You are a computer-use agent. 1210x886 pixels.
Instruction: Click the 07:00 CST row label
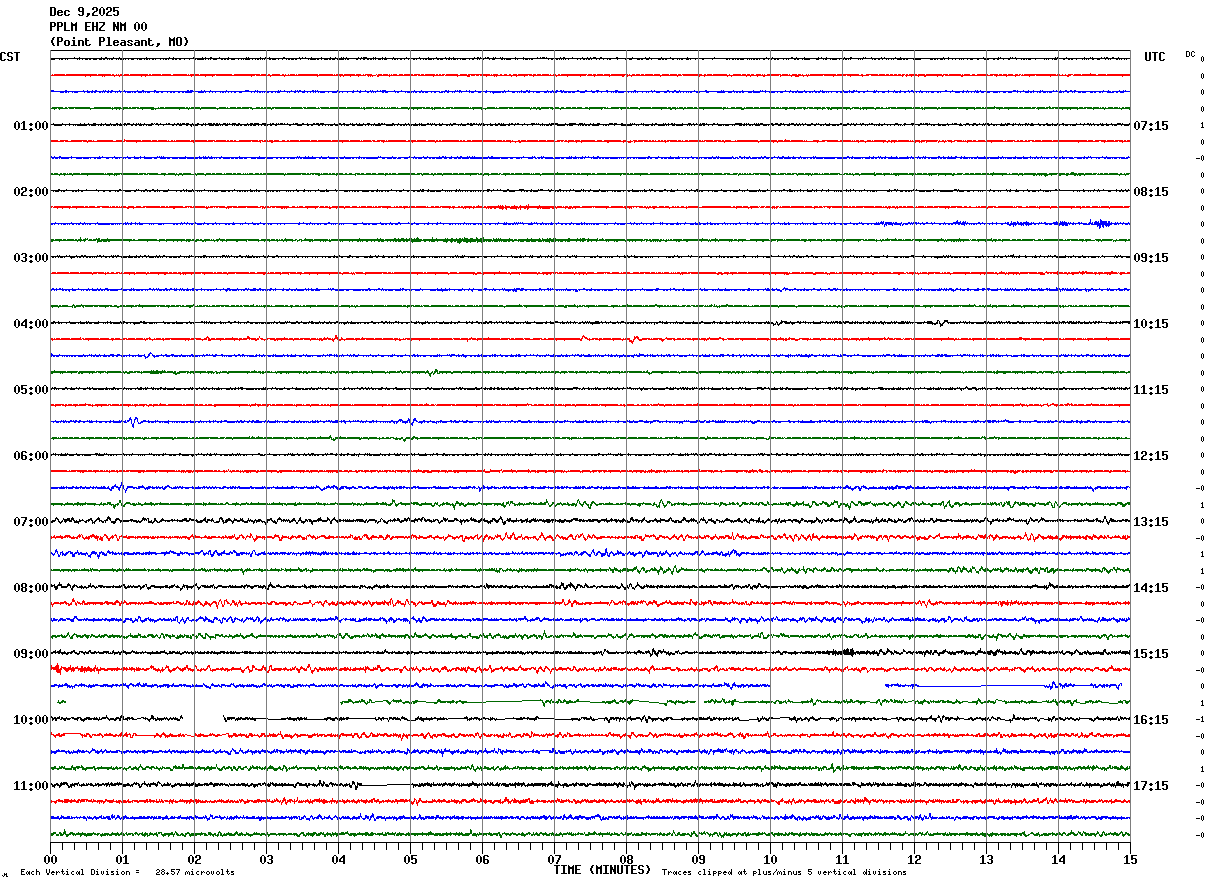coord(31,522)
